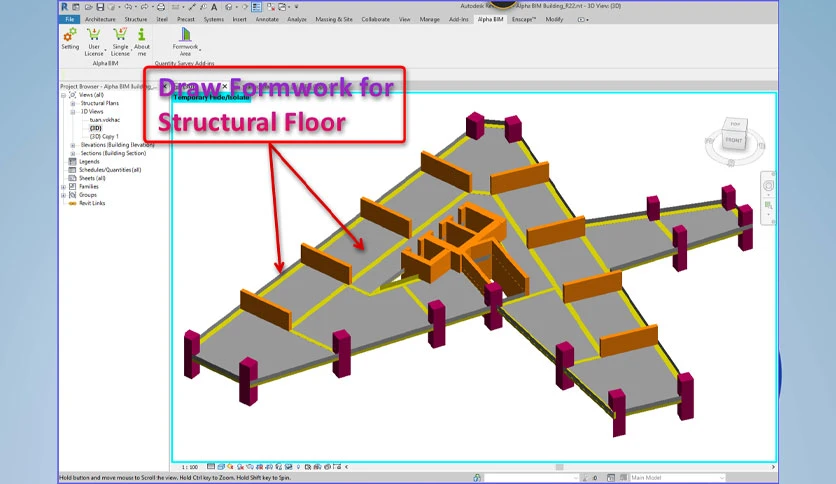Image resolution: width=836 pixels, height=484 pixels.
Task: Click the Revit application logo button
Action: [65, 7]
